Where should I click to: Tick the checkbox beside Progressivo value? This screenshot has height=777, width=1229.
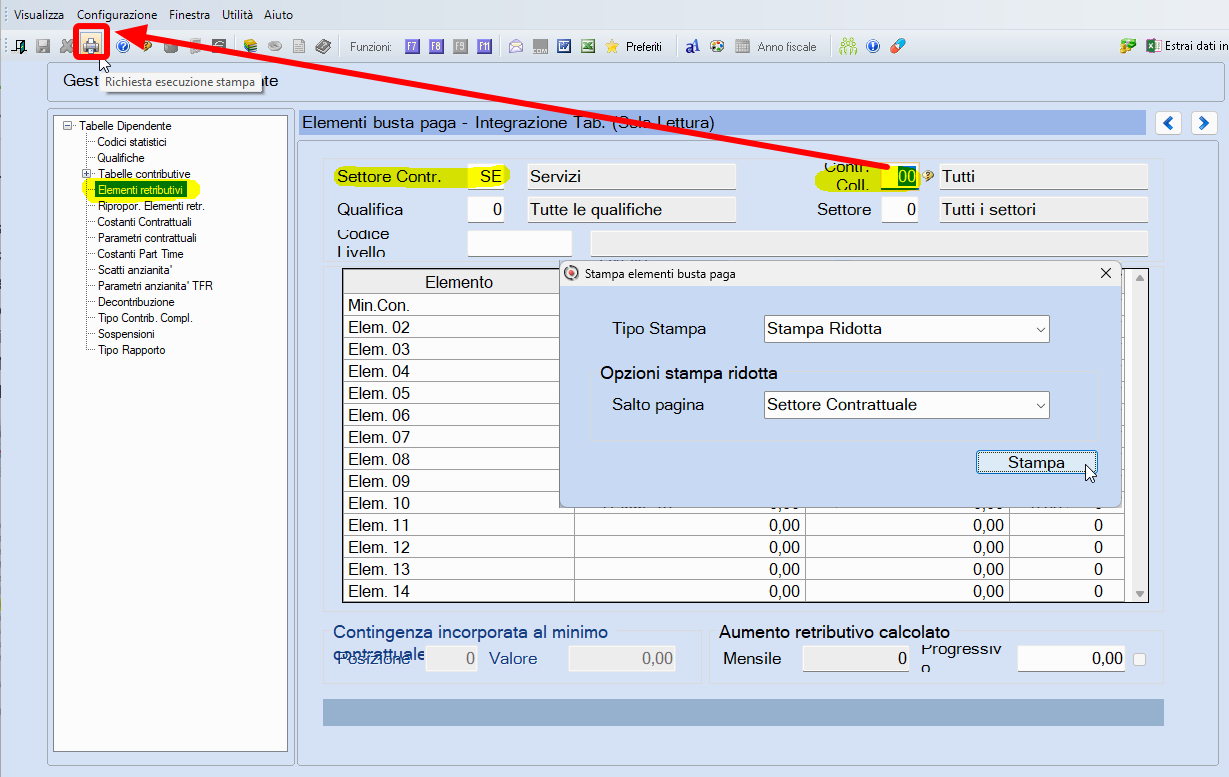coord(1139,659)
